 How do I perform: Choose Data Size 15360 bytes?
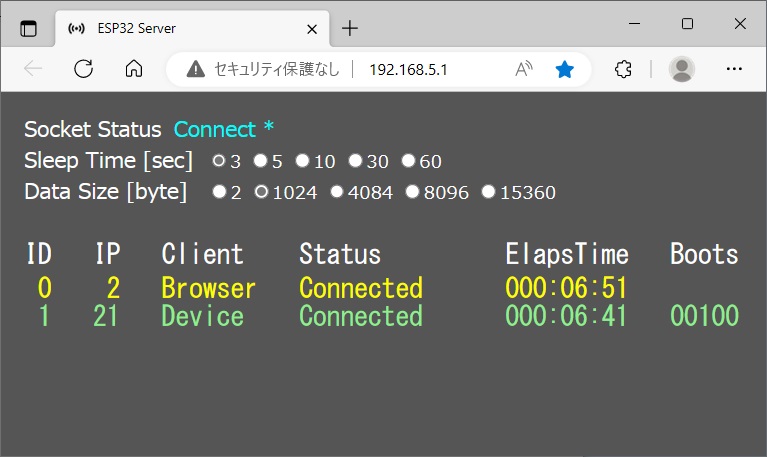(x=488, y=192)
